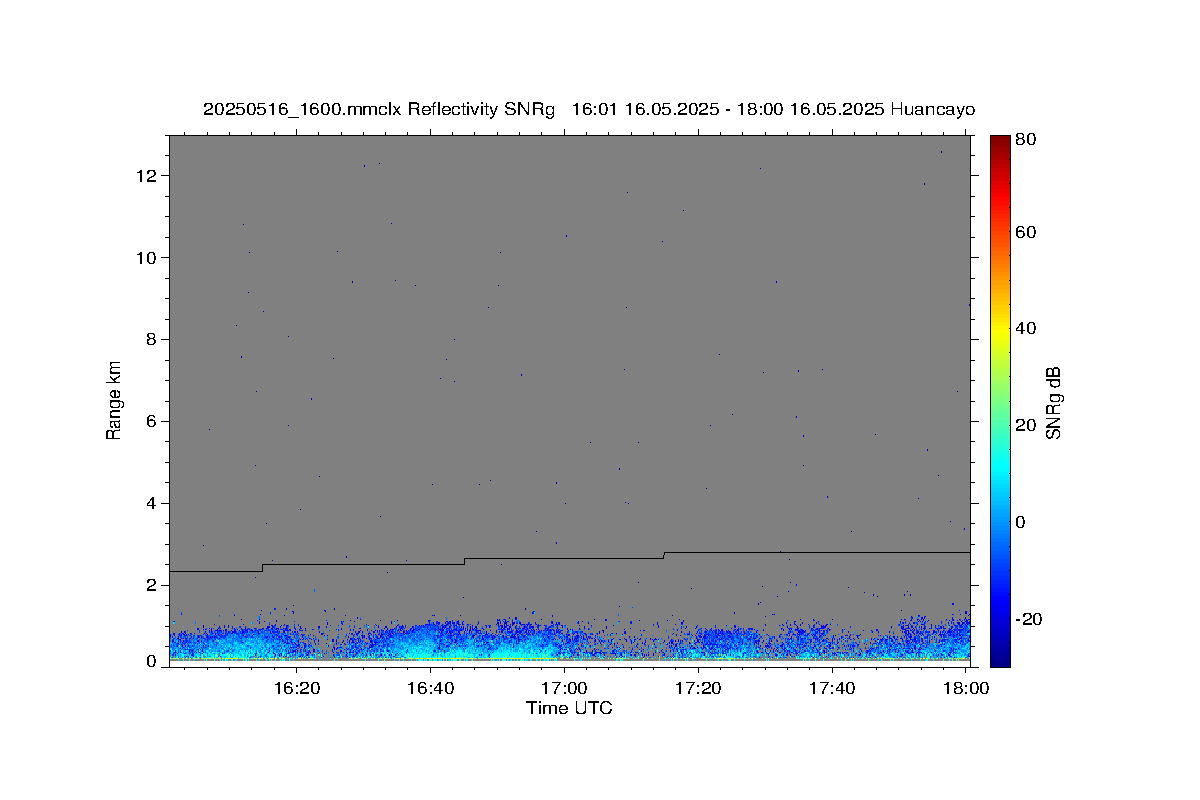Click the 0 km range tick label
Viewport: 1200px width, 800px height.
[x=152, y=661]
